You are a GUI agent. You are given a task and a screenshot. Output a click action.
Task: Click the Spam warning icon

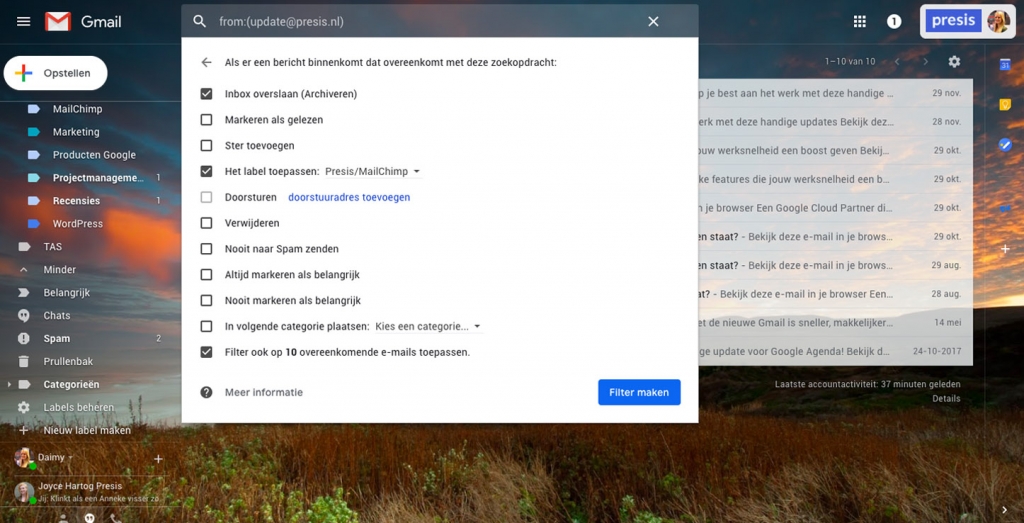[x=24, y=338]
